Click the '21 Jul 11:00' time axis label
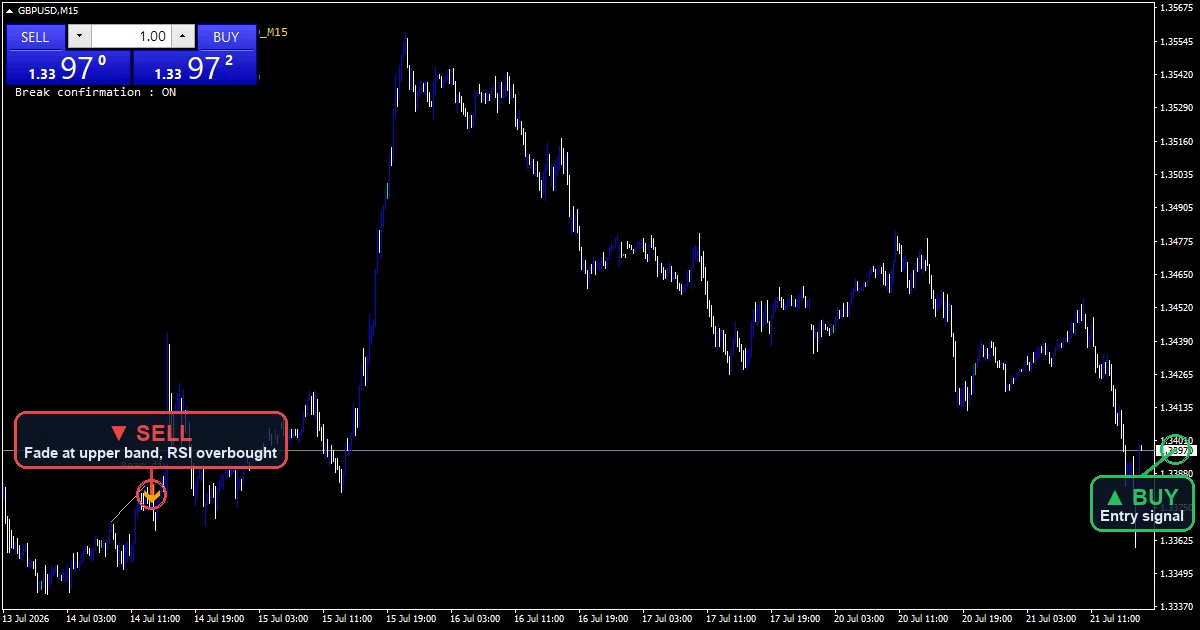 (1116, 619)
